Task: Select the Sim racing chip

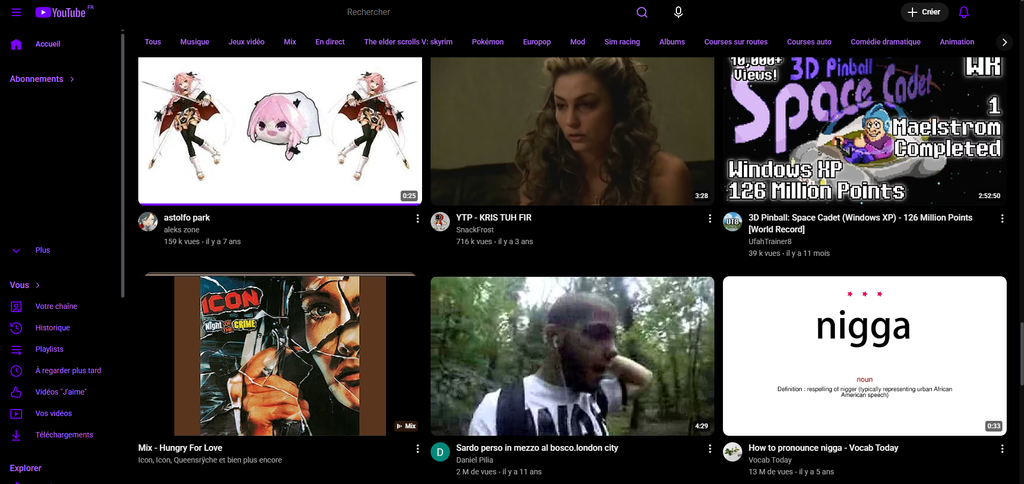Action: (x=622, y=42)
